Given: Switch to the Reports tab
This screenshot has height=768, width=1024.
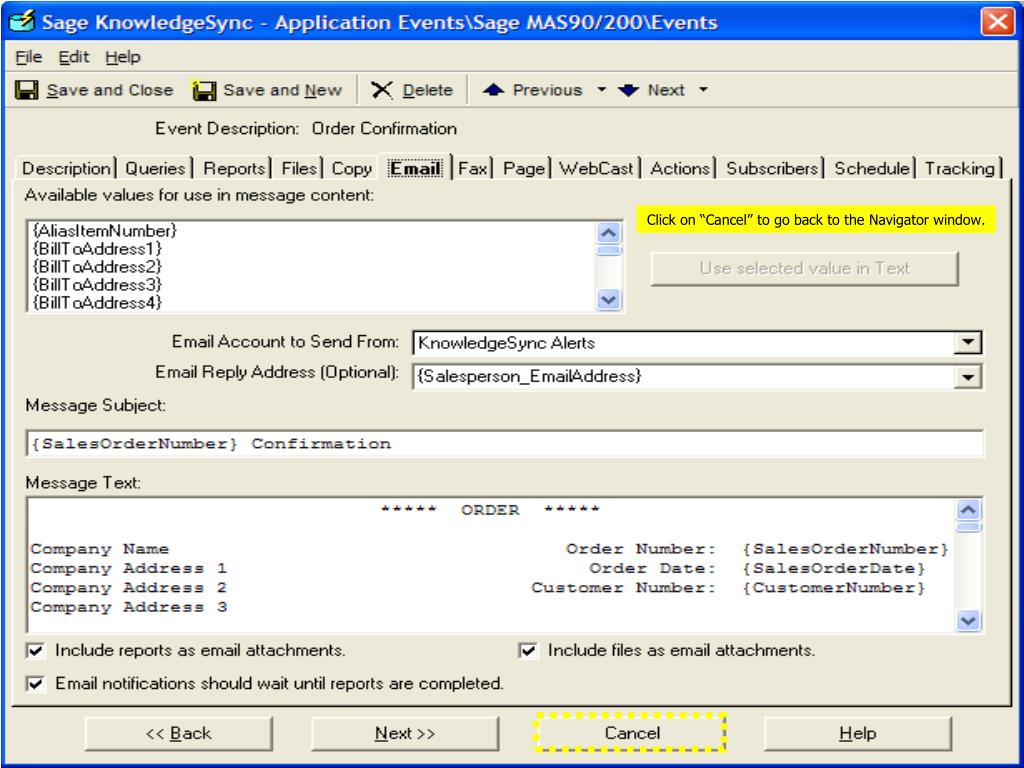Looking at the screenshot, I should point(234,168).
